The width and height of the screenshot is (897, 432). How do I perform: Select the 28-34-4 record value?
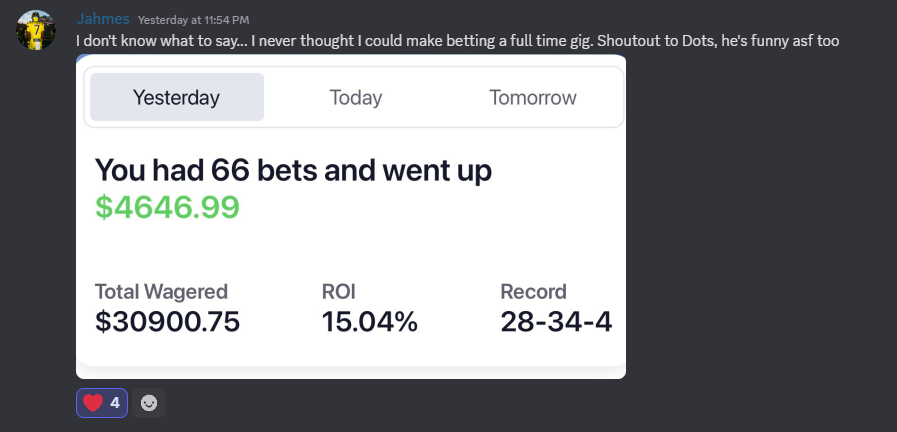tap(556, 322)
